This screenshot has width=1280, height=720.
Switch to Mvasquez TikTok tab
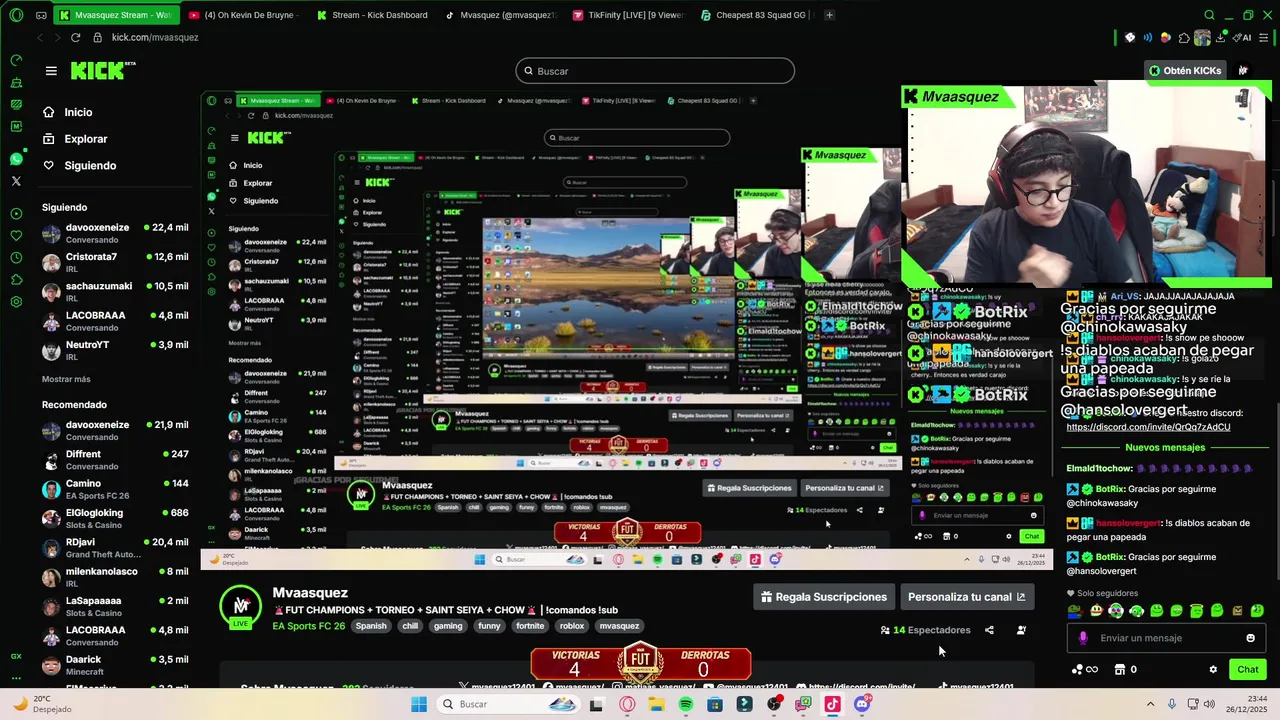(500, 15)
